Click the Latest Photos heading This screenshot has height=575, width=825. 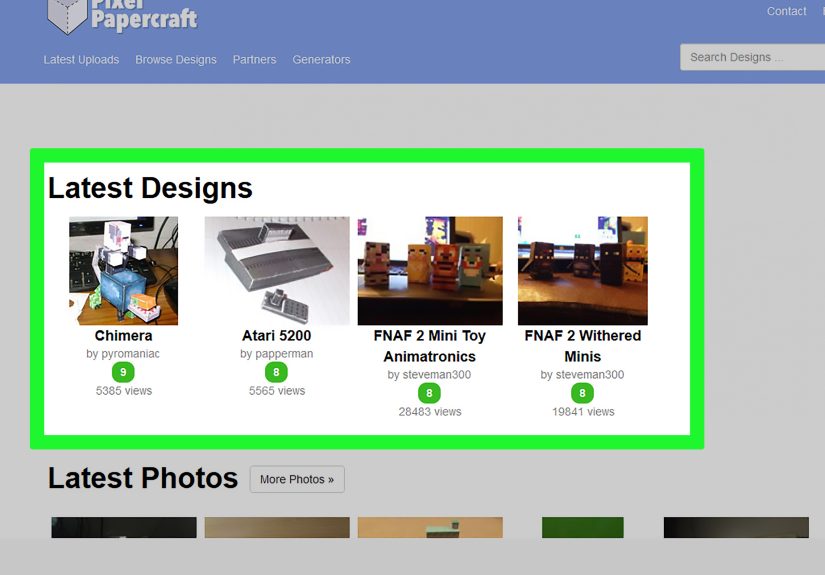pyautogui.click(x=143, y=478)
